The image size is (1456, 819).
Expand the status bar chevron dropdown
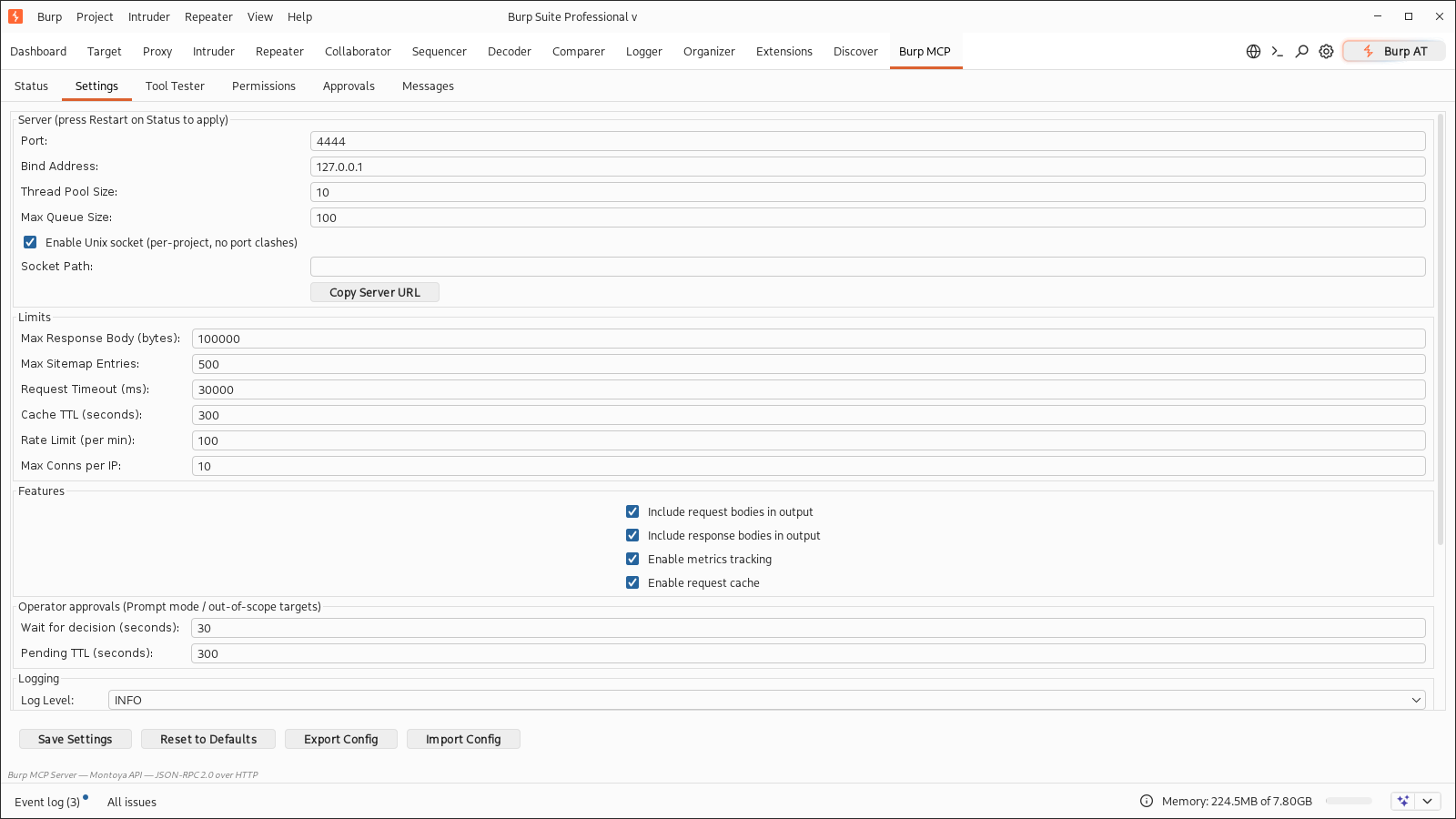tap(1427, 801)
